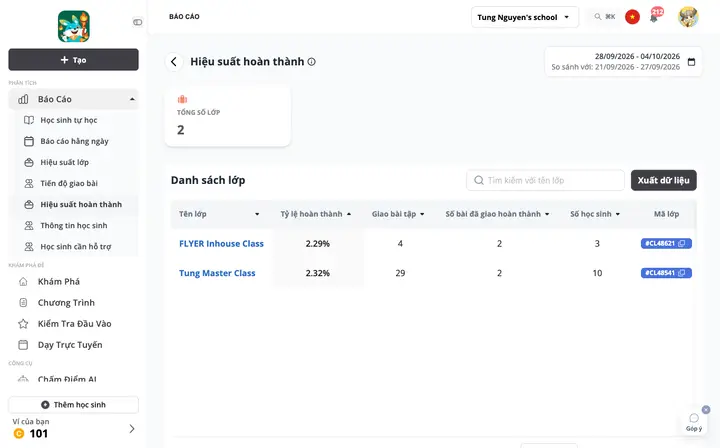
Task: Click the Góp ý feedback chat icon
Action: [x=694, y=418]
